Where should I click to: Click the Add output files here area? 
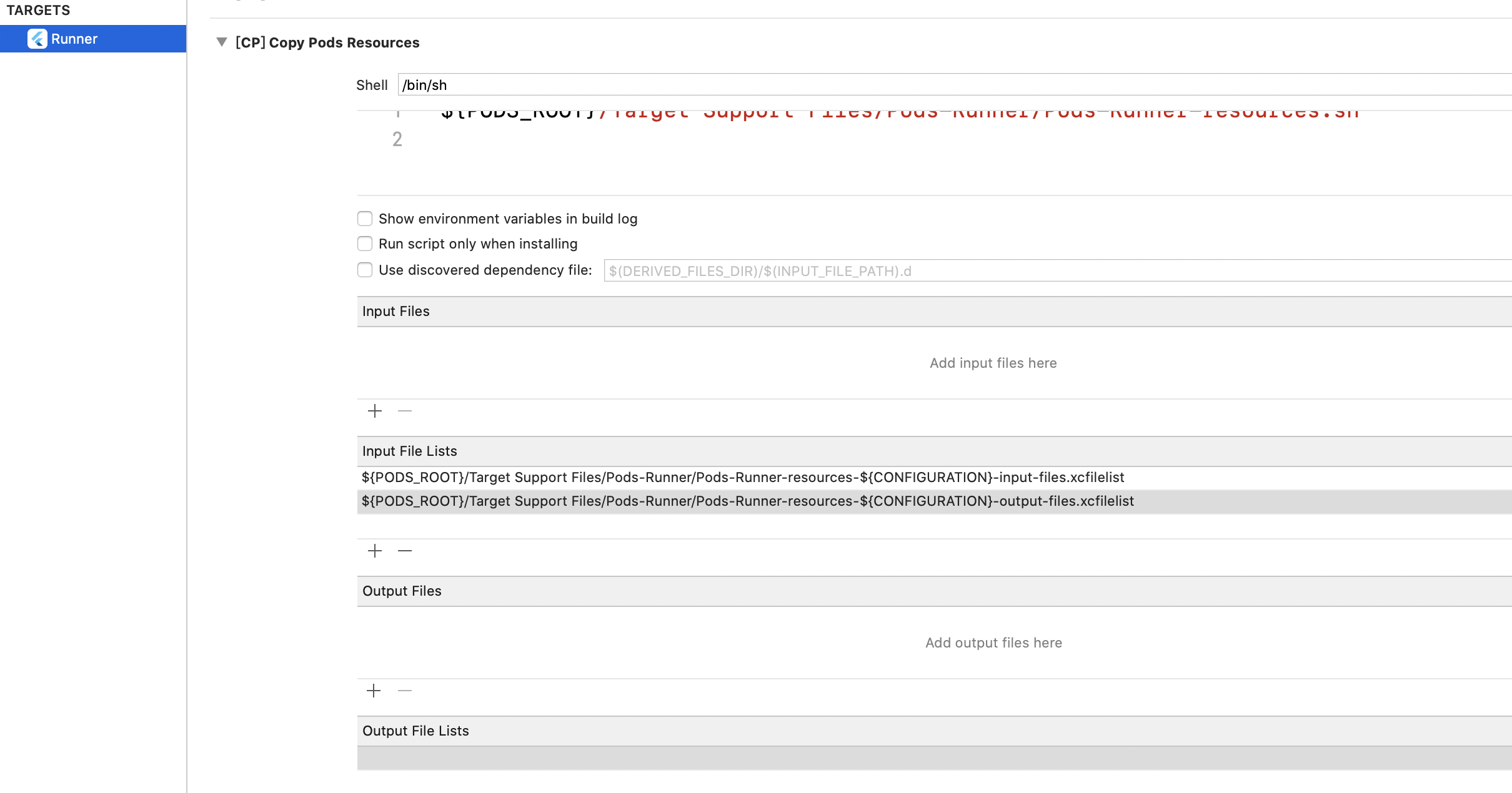[993, 643]
